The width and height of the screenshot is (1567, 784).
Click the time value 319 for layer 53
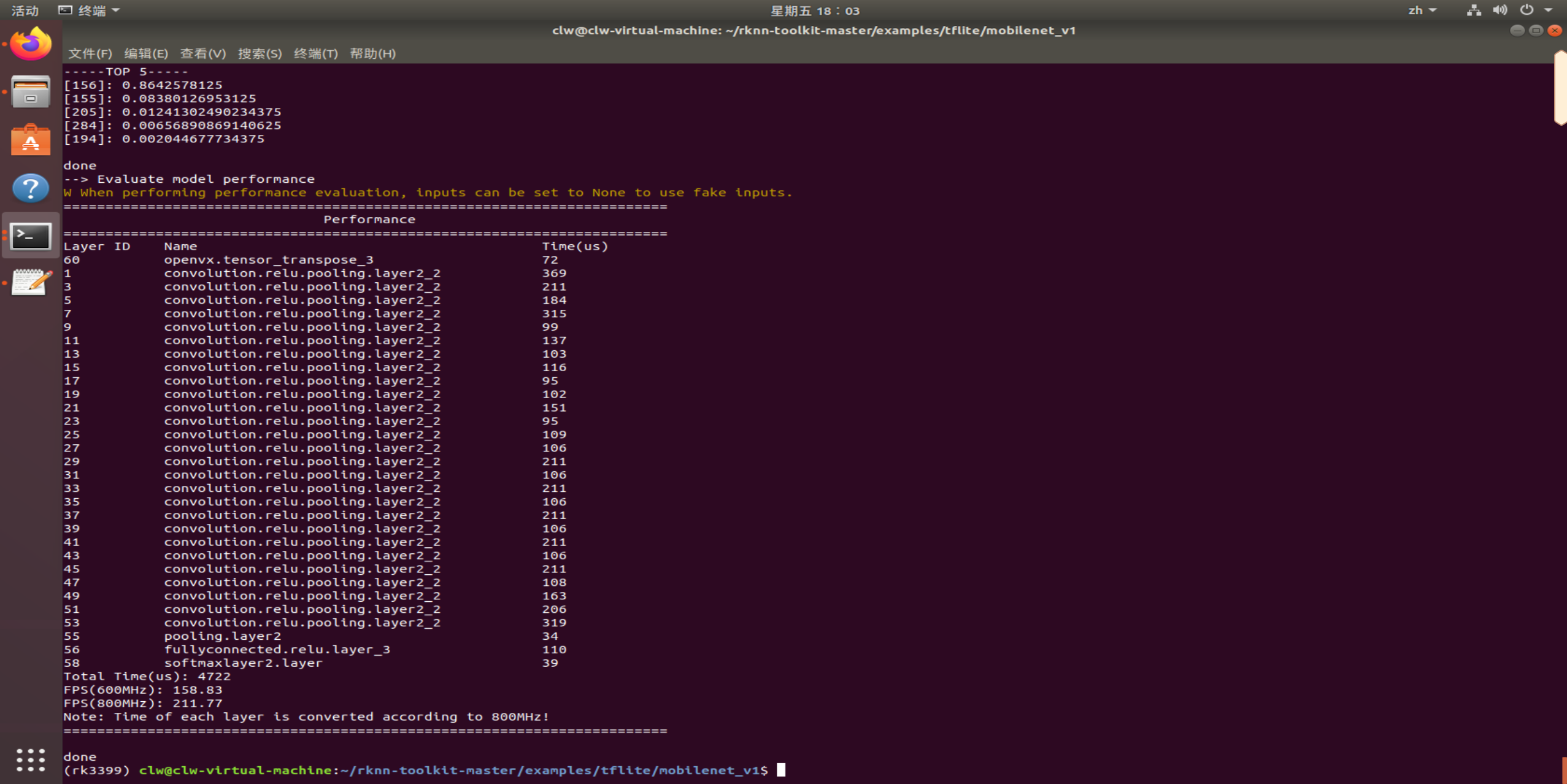click(554, 623)
